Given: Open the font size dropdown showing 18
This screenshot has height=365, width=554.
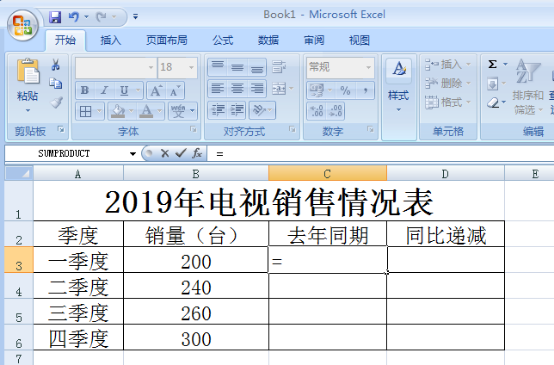Looking at the screenshot, I should tap(191, 67).
